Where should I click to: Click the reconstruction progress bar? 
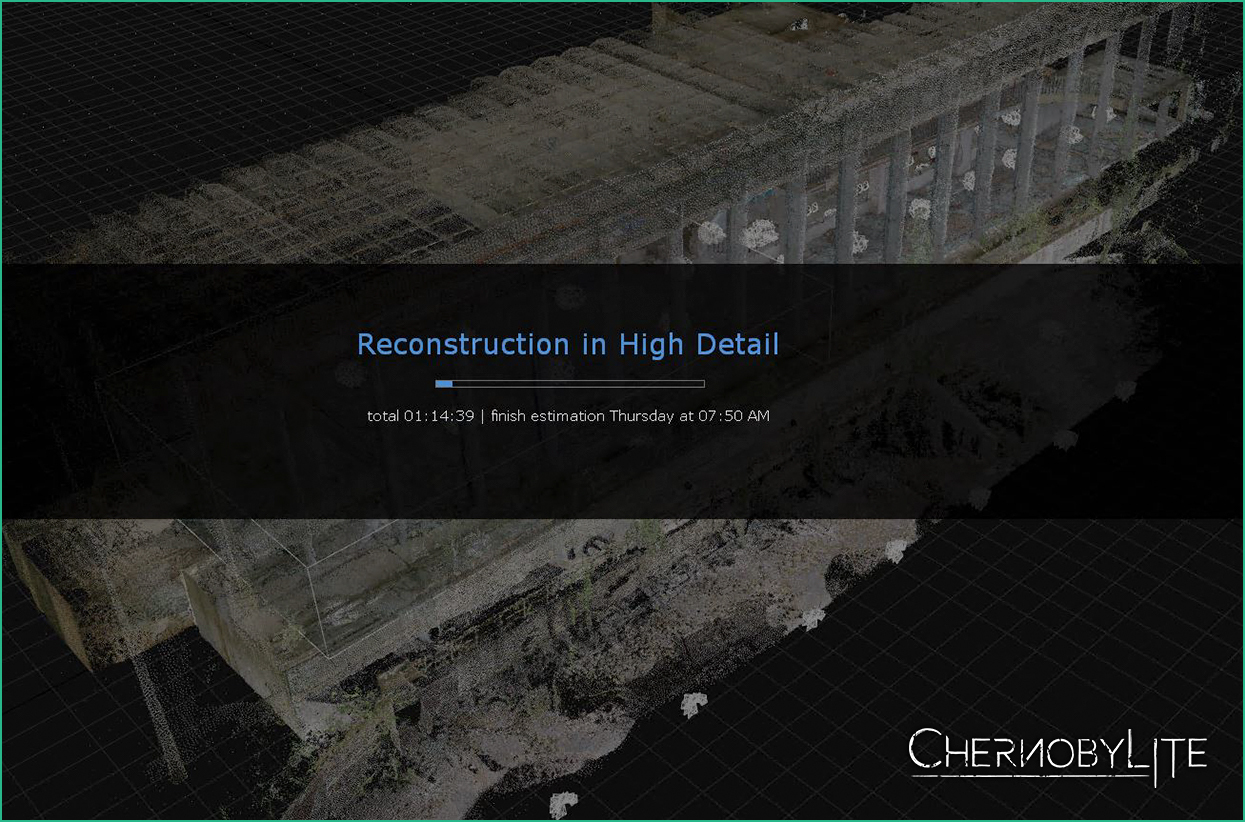tap(570, 383)
